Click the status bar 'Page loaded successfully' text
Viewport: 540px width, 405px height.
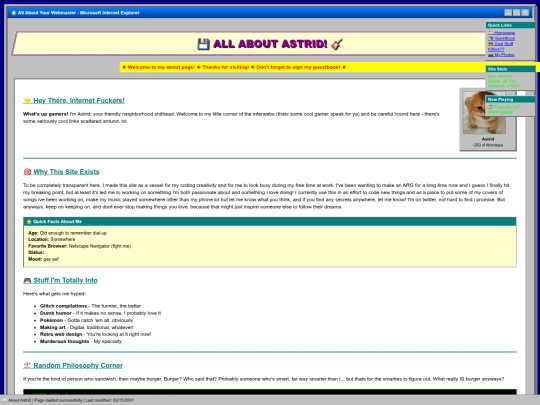(x=58, y=400)
